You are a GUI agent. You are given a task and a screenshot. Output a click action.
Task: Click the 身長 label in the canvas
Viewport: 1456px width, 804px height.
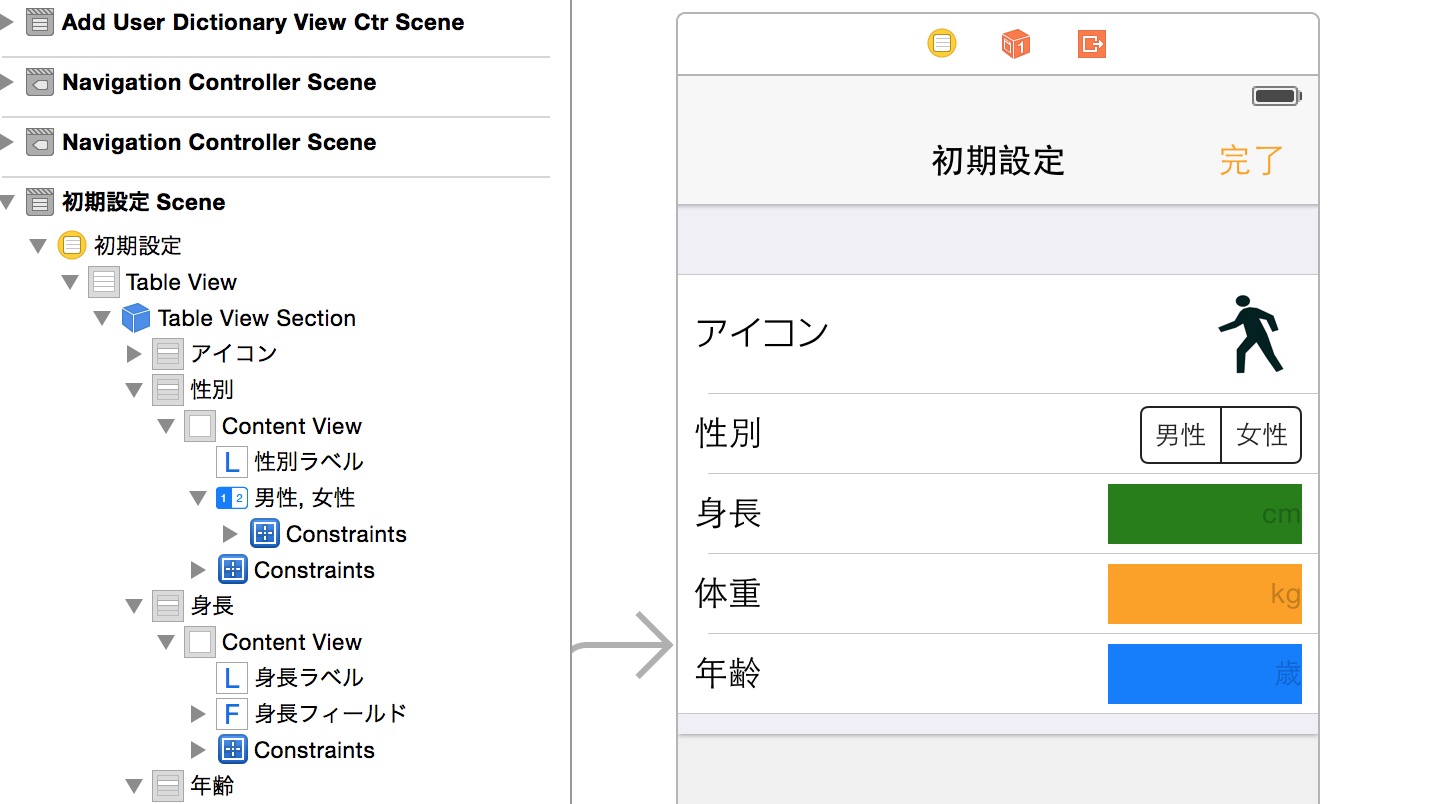coord(728,514)
